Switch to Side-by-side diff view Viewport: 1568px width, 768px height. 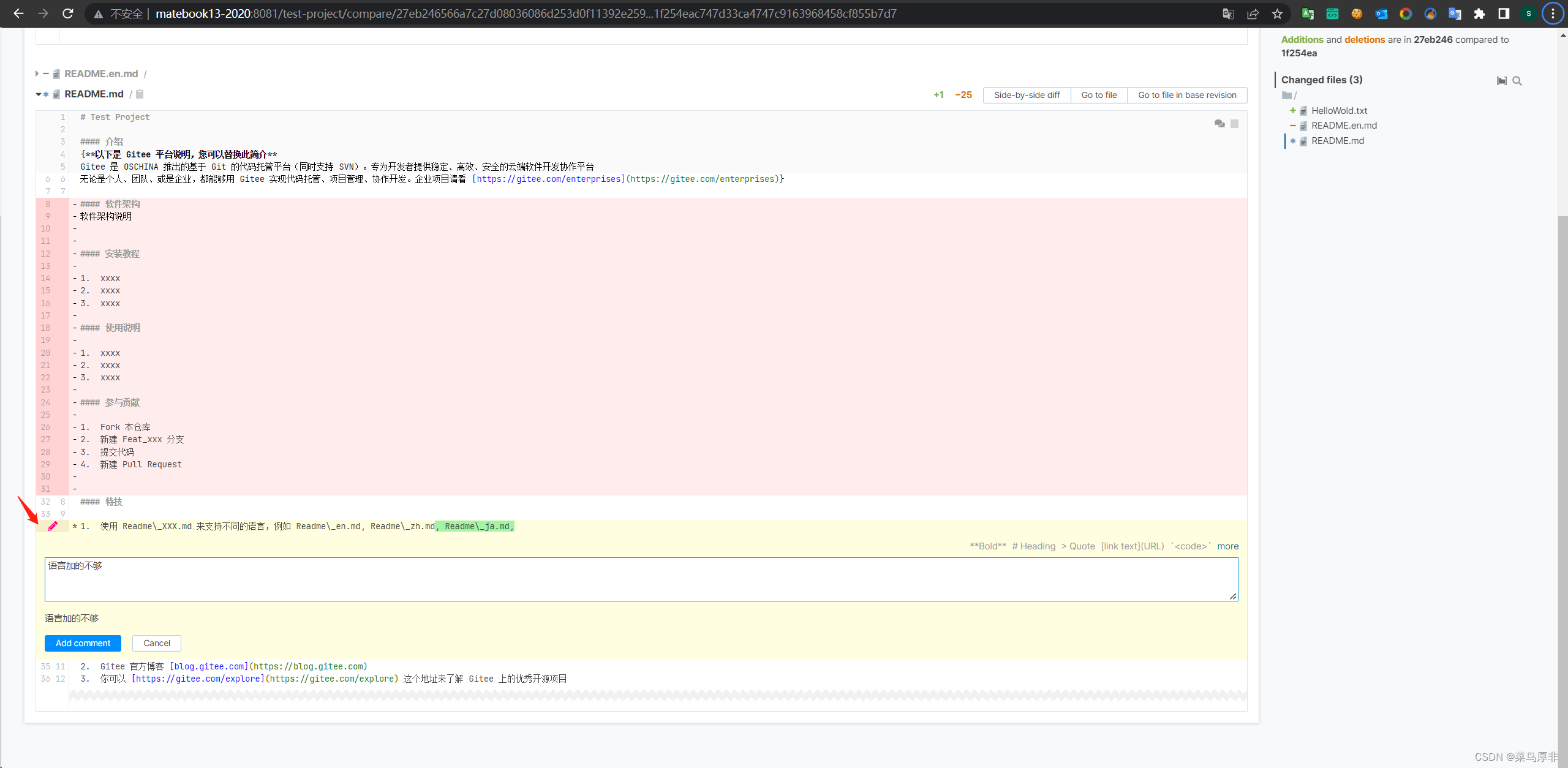[x=1027, y=95]
